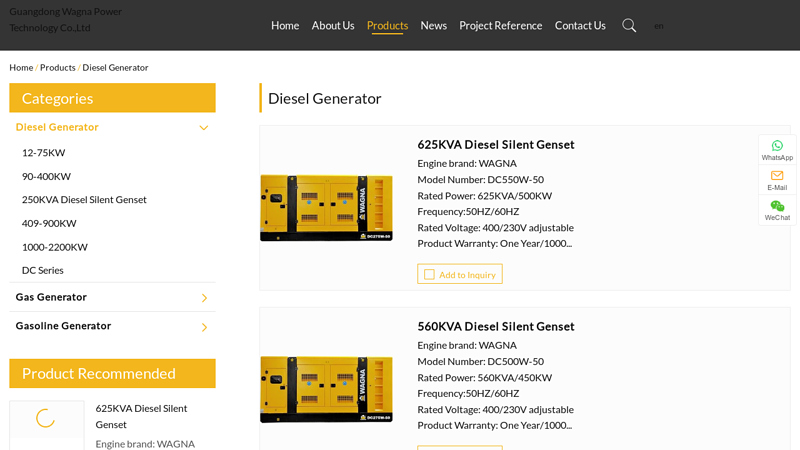This screenshot has width=800, height=450.
Task: Expand the Gas Generator category arrow
Action: (204, 298)
